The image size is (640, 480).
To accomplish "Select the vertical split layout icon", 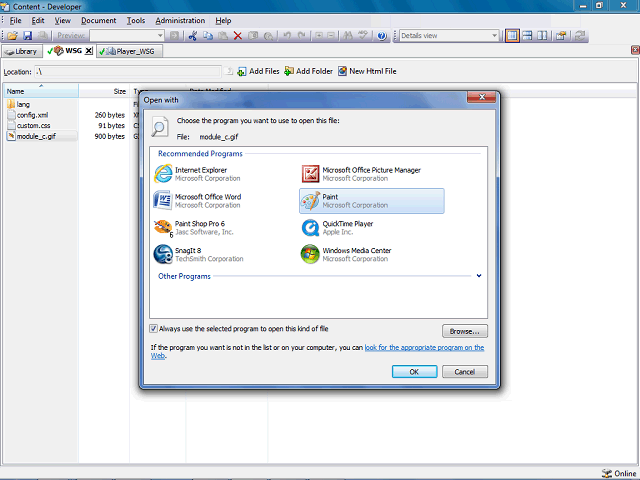I will (x=542, y=36).
